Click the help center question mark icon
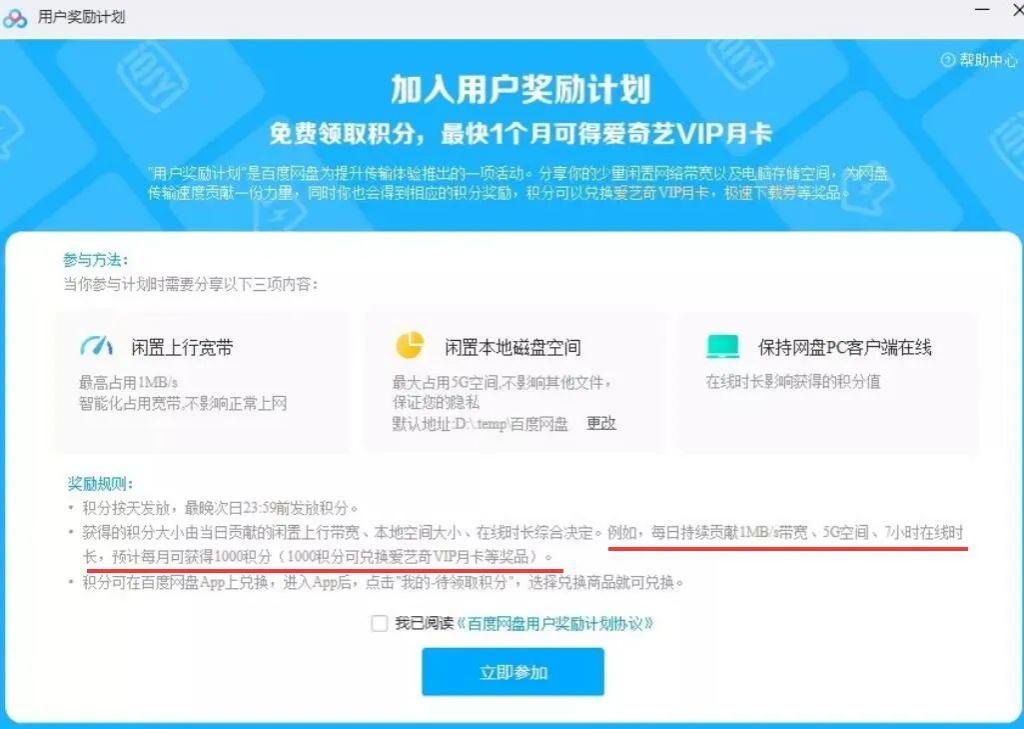1024x729 pixels. (x=948, y=60)
